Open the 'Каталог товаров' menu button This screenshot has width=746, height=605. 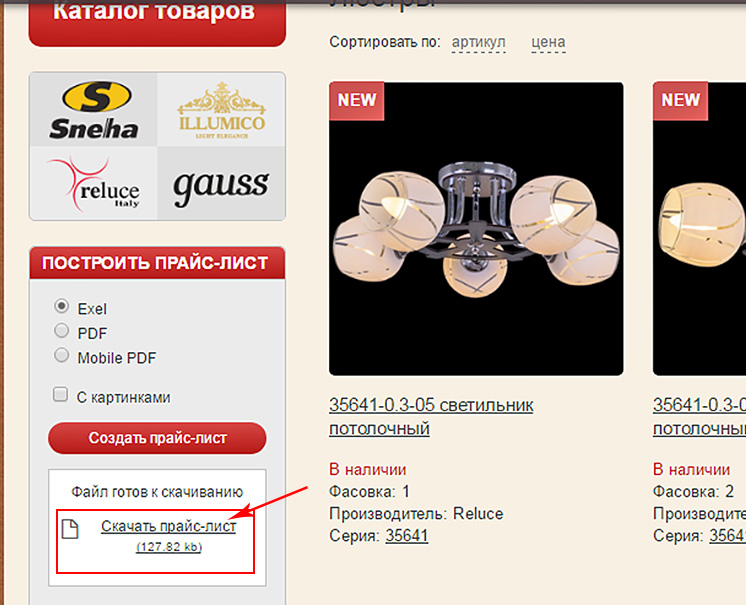coord(157,19)
